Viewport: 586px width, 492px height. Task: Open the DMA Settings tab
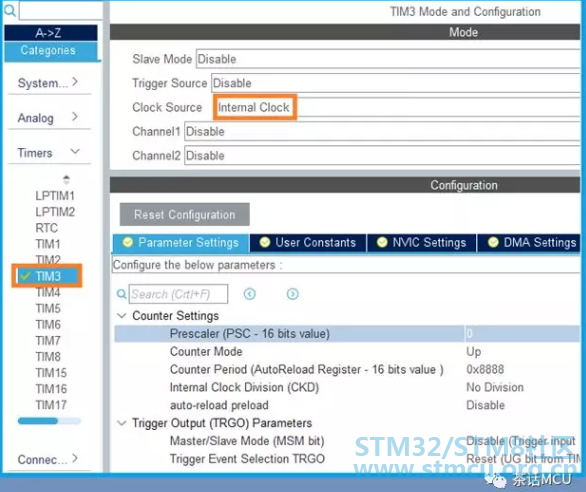pyautogui.click(x=529, y=243)
